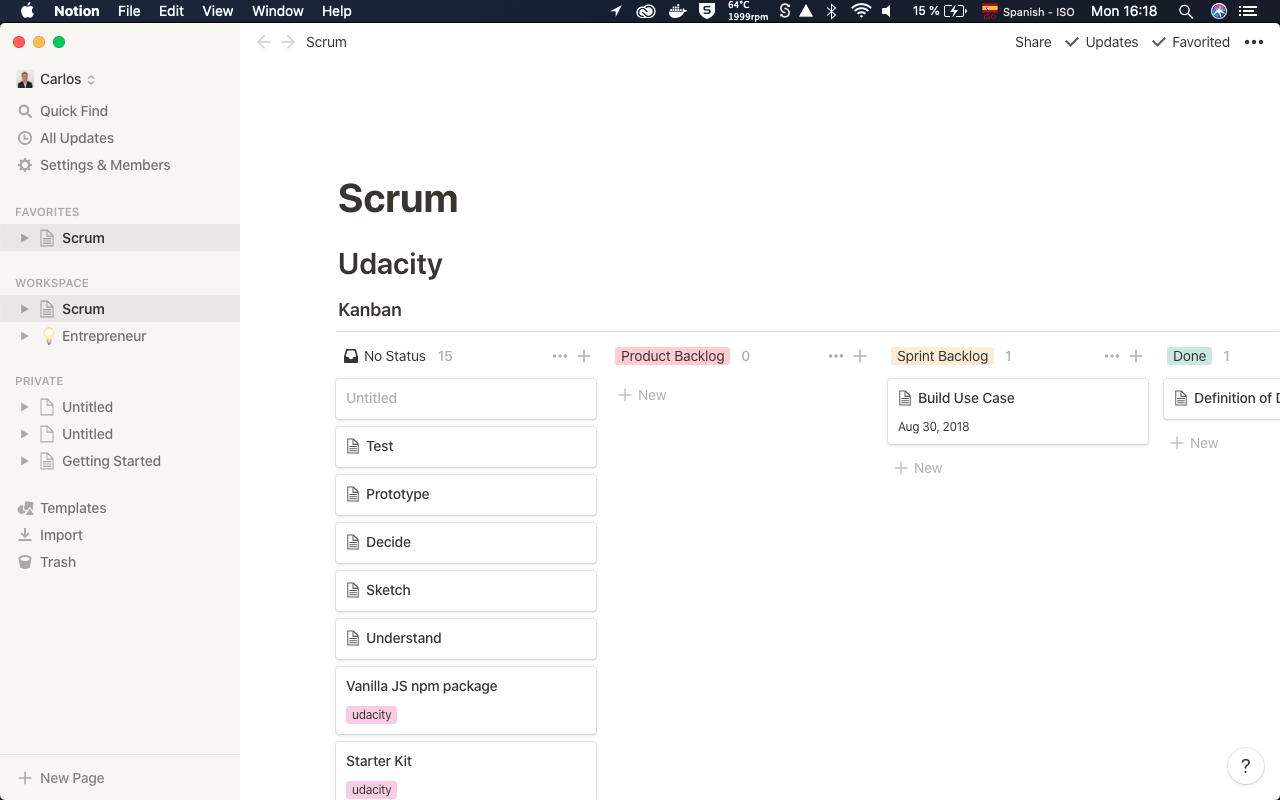Image resolution: width=1280 pixels, height=800 pixels.
Task: Open the Decide card
Action: coord(466,542)
